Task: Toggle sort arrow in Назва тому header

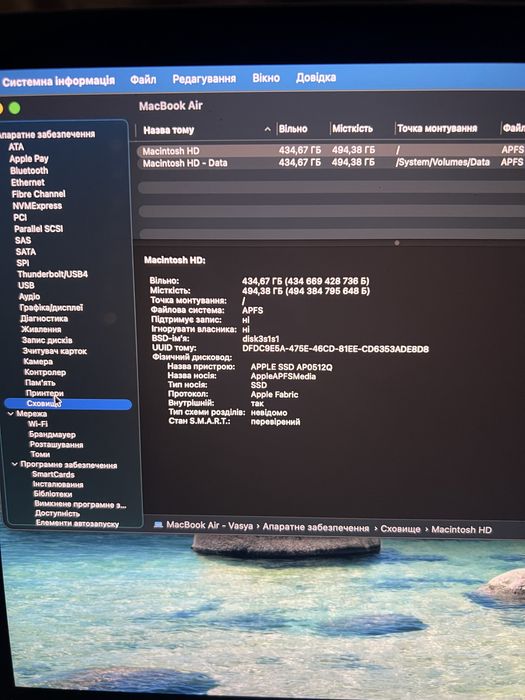Action: [x=267, y=129]
